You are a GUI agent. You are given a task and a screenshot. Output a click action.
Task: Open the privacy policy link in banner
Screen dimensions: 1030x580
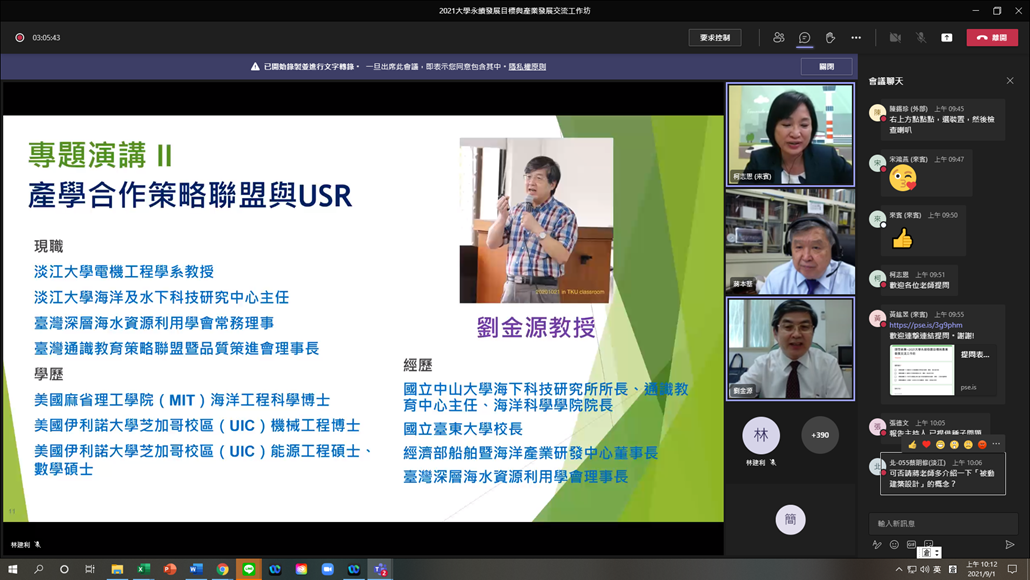point(527,67)
